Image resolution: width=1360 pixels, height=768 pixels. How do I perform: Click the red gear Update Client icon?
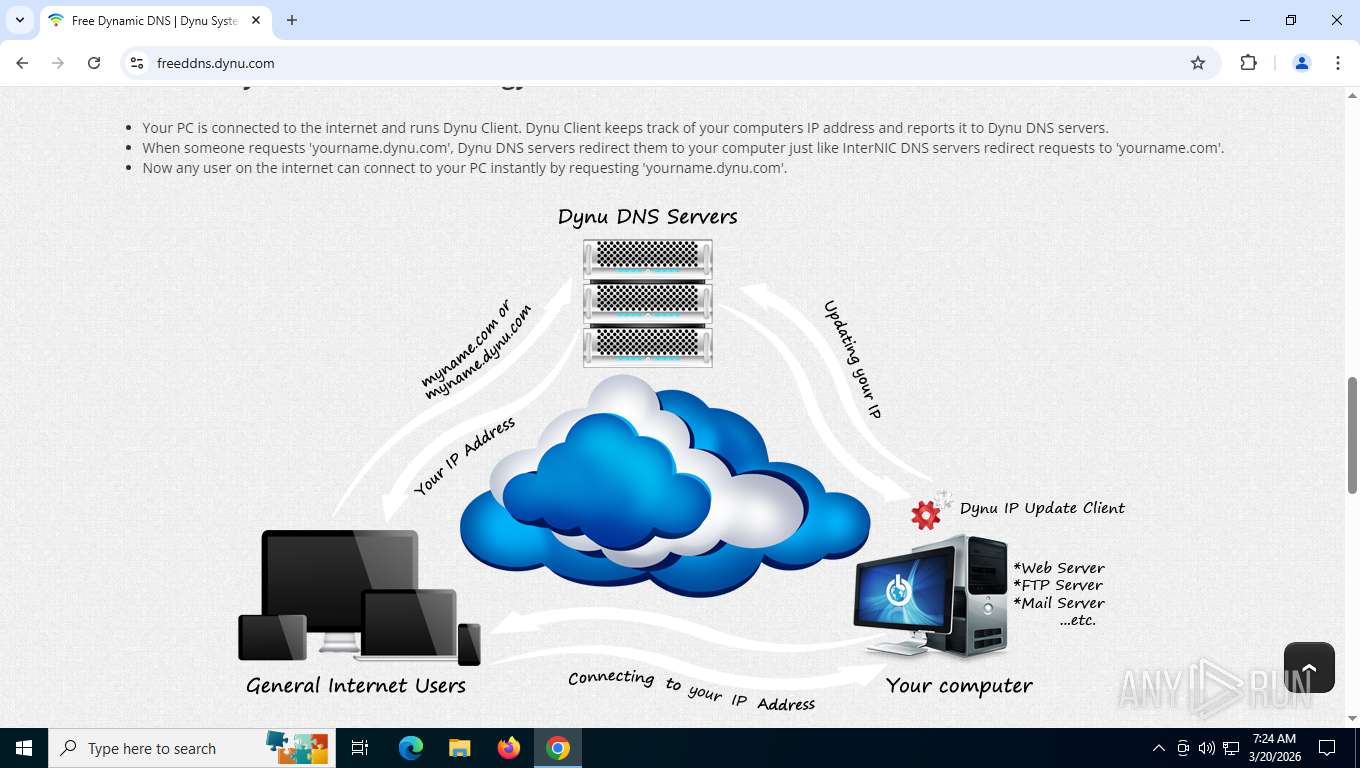pos(928,513)
